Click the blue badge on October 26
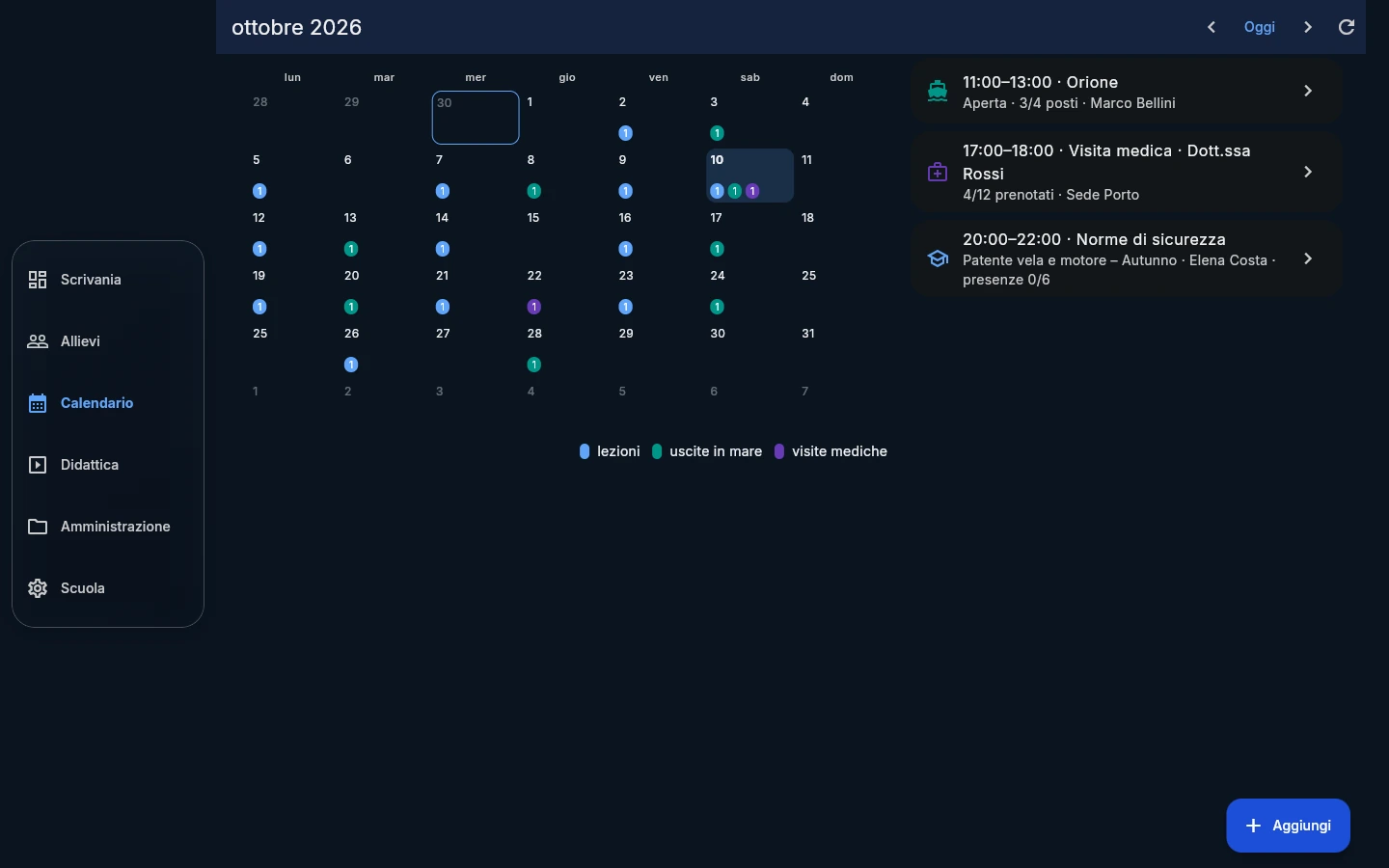 [351, 365]
